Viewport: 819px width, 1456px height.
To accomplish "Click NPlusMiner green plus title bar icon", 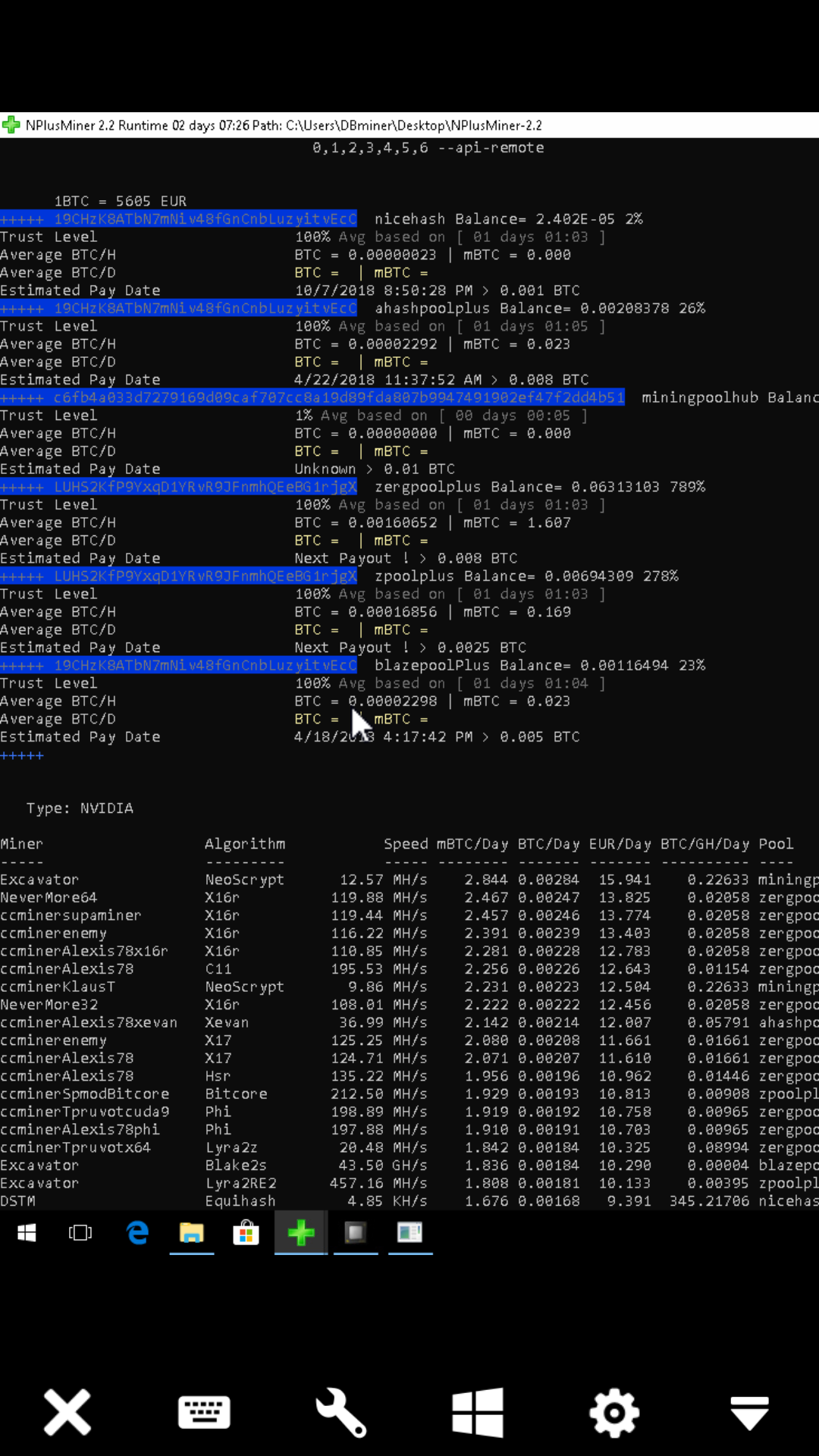I will (11, 125).
